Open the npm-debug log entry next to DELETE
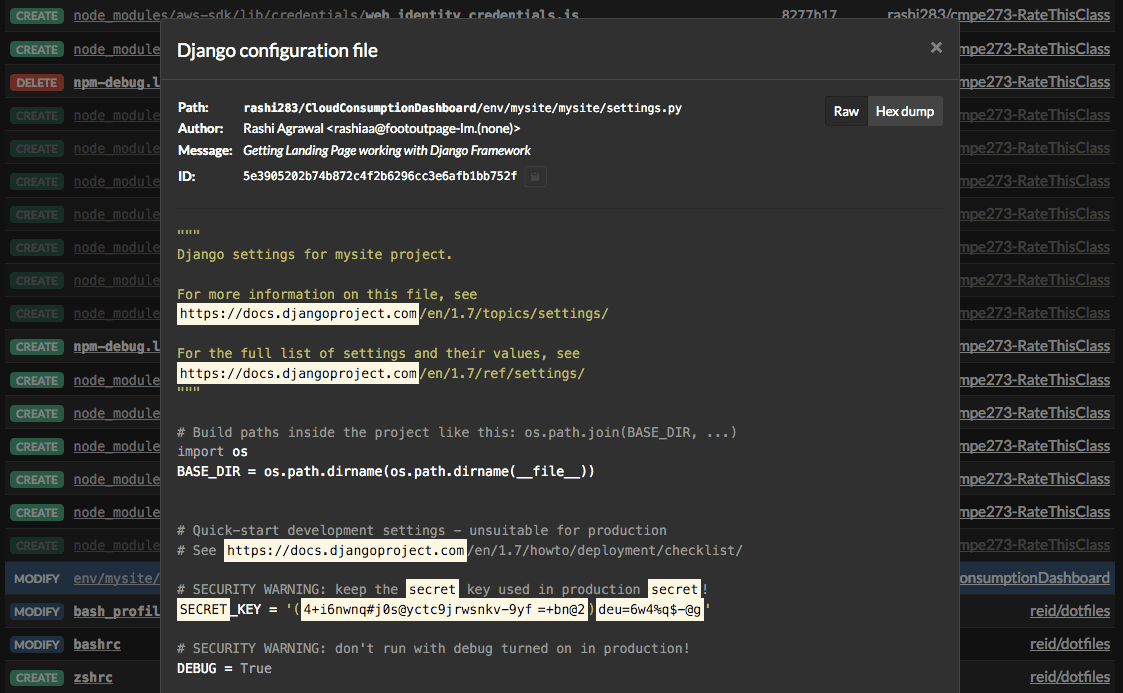1123x693 pixels. pyautogui.click(x=116, y=82)
